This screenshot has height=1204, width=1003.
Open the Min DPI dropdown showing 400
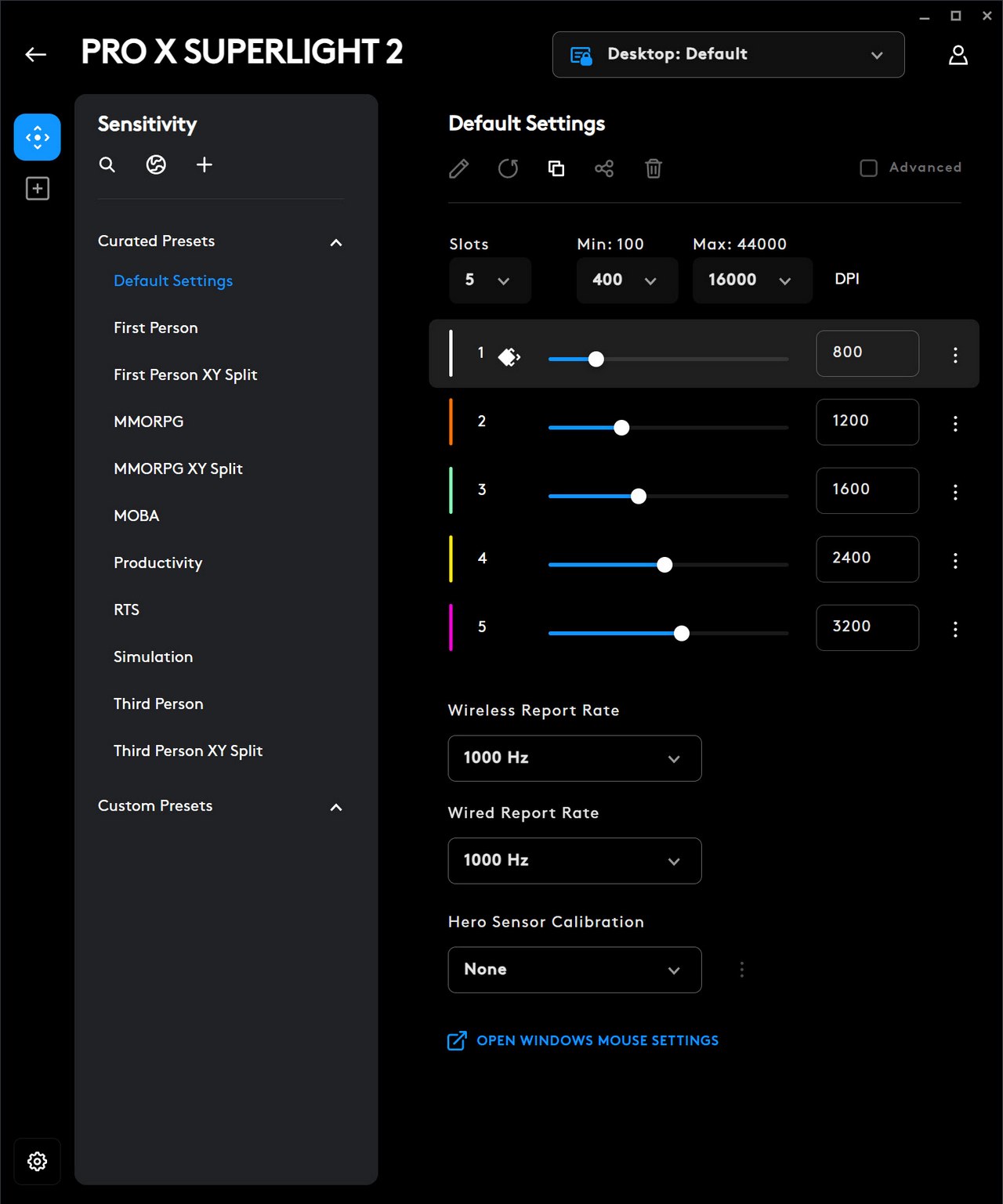[627, 280]
